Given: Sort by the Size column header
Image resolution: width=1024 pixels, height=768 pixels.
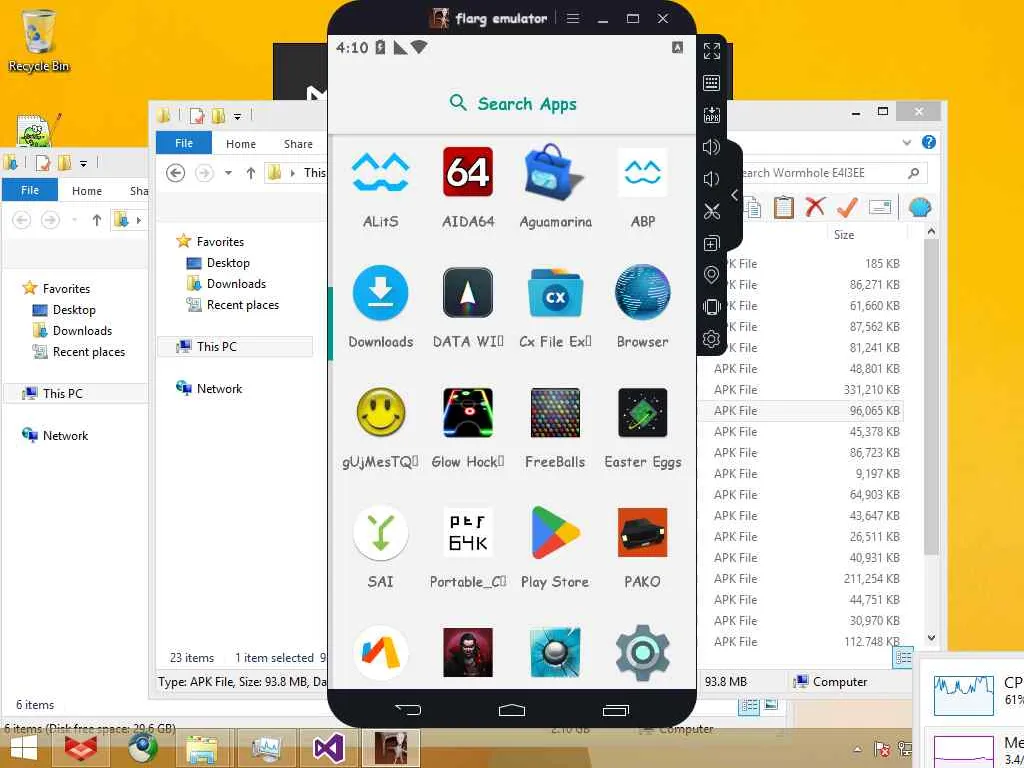Looking at the screenshot, I should pyautogui.click(x=844, y=234).
